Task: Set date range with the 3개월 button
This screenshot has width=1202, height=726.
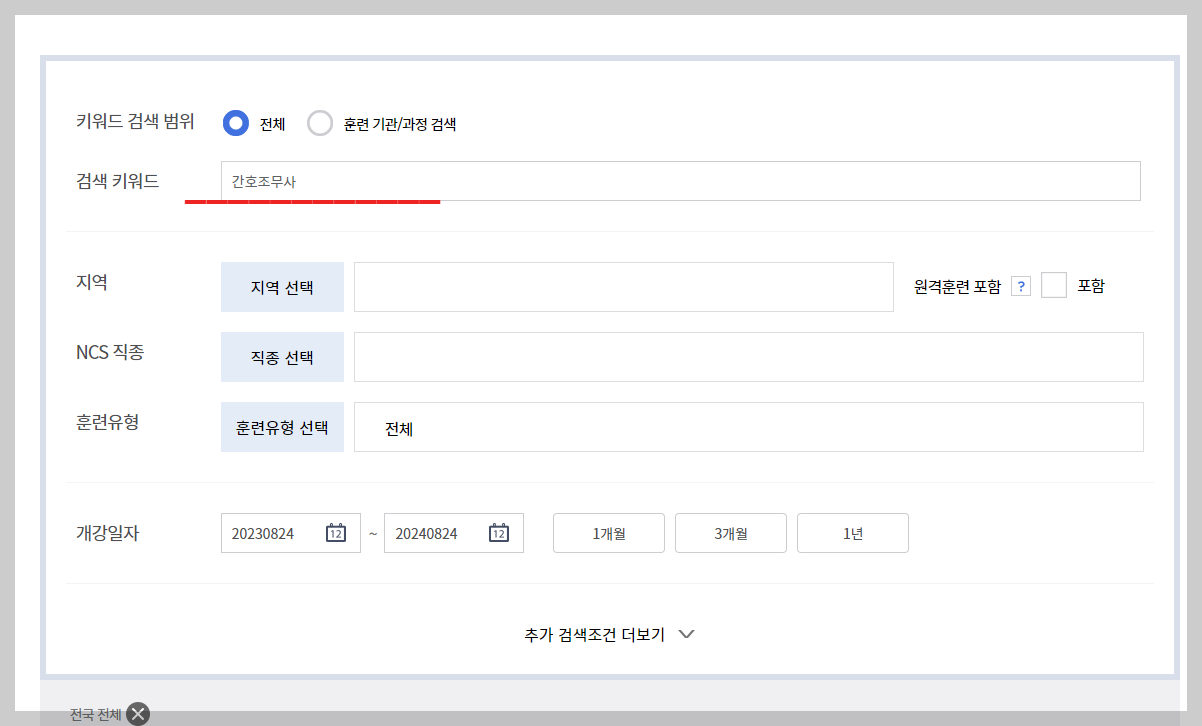Action: pos(730,533)
